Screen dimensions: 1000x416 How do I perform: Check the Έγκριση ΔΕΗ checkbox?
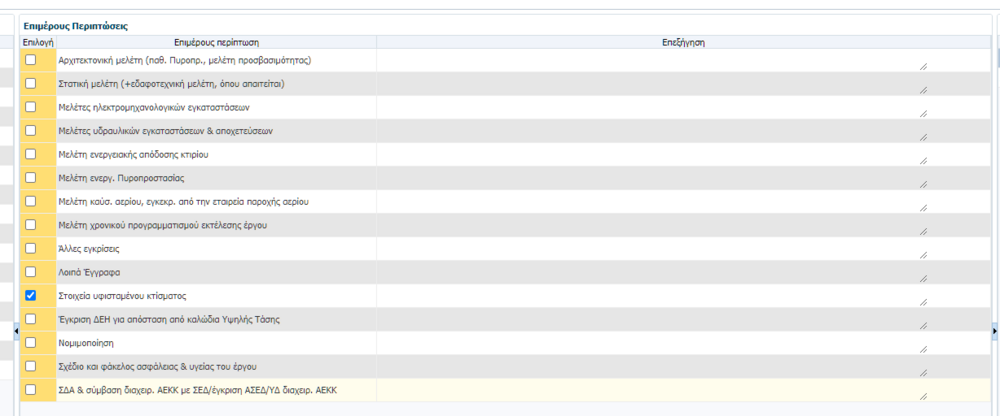click(30, 319)
